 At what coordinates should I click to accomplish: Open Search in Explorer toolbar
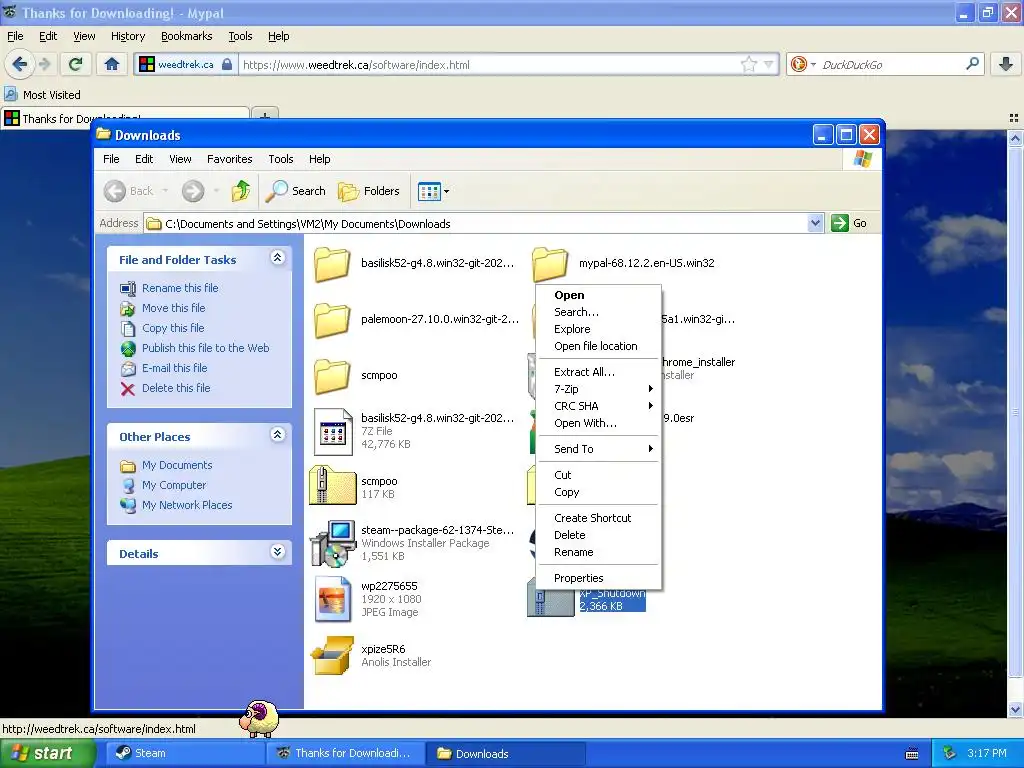[296, 191]
